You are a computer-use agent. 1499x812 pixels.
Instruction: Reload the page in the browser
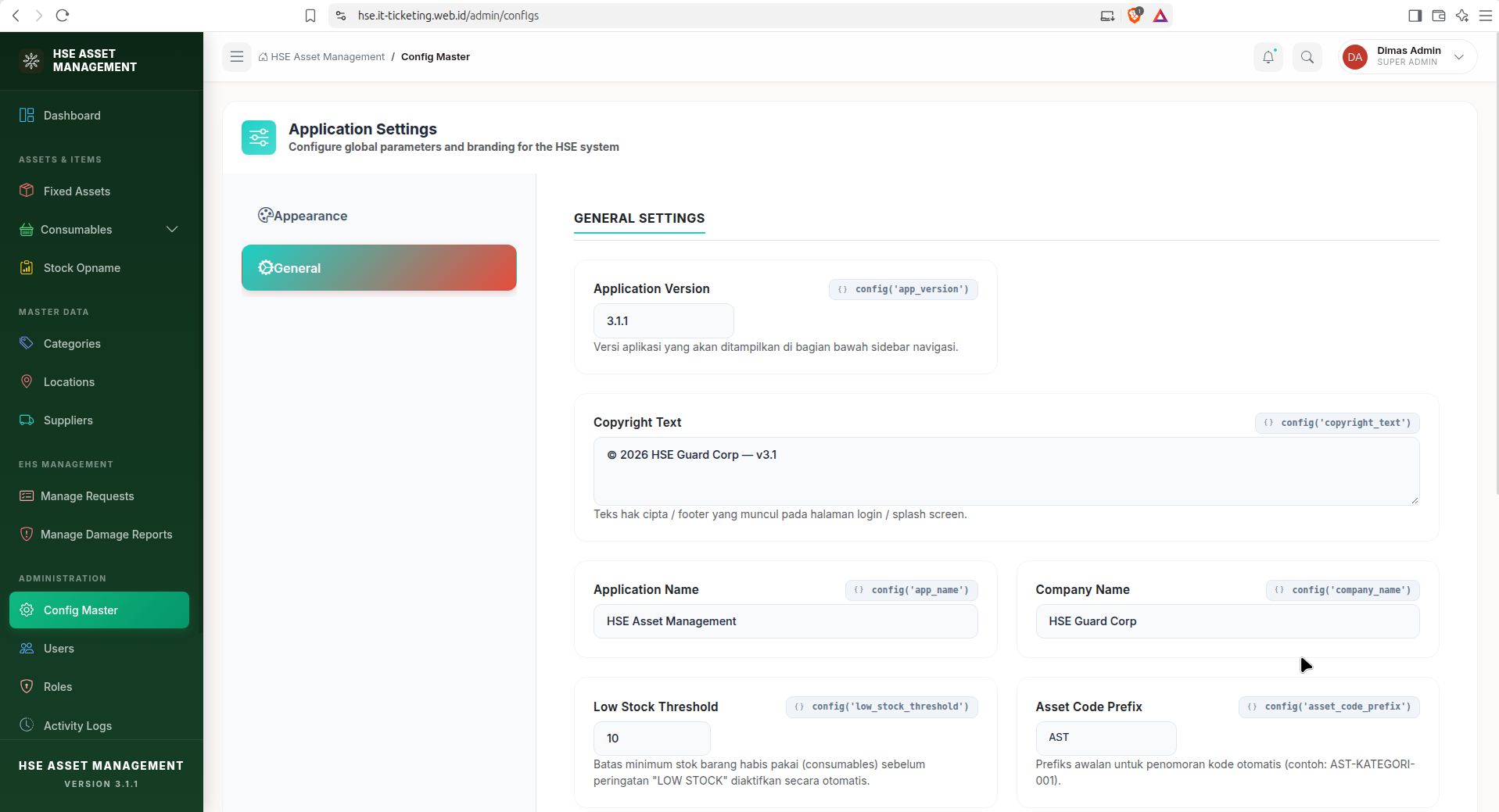[x=63, y=16]
